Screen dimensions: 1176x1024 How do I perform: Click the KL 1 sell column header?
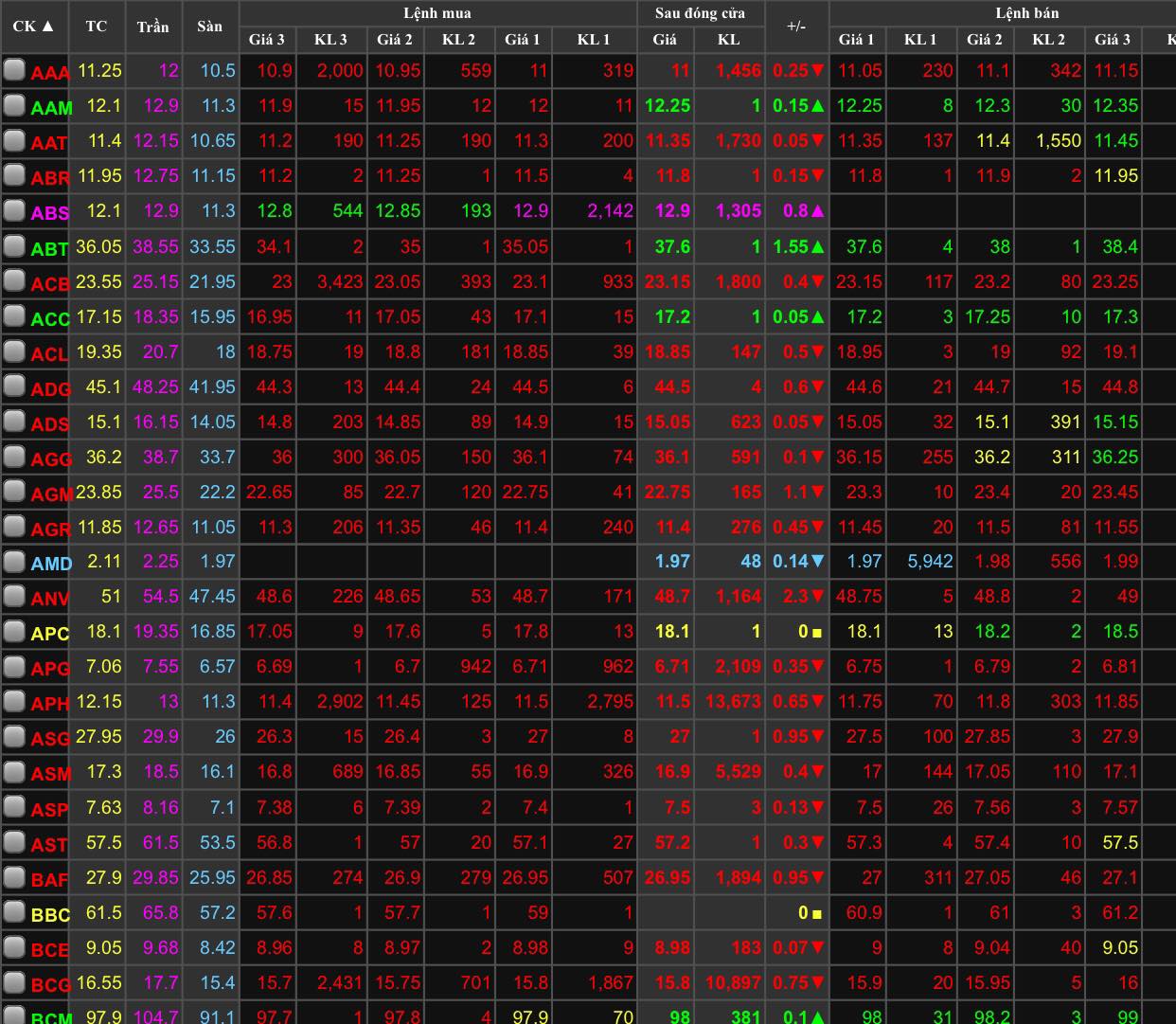pos(920,40)
